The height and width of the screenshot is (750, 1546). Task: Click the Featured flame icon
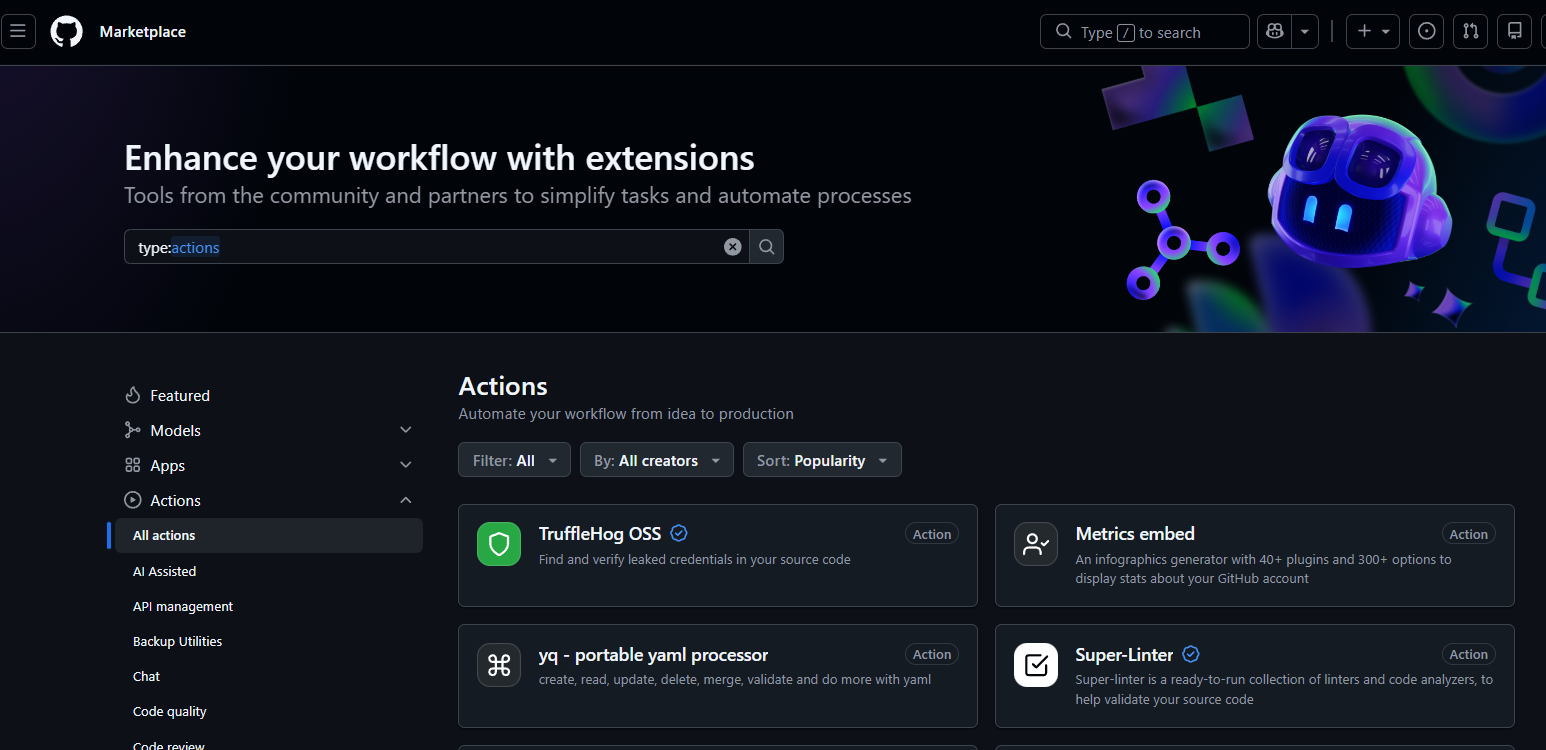[x=133, y=395]
